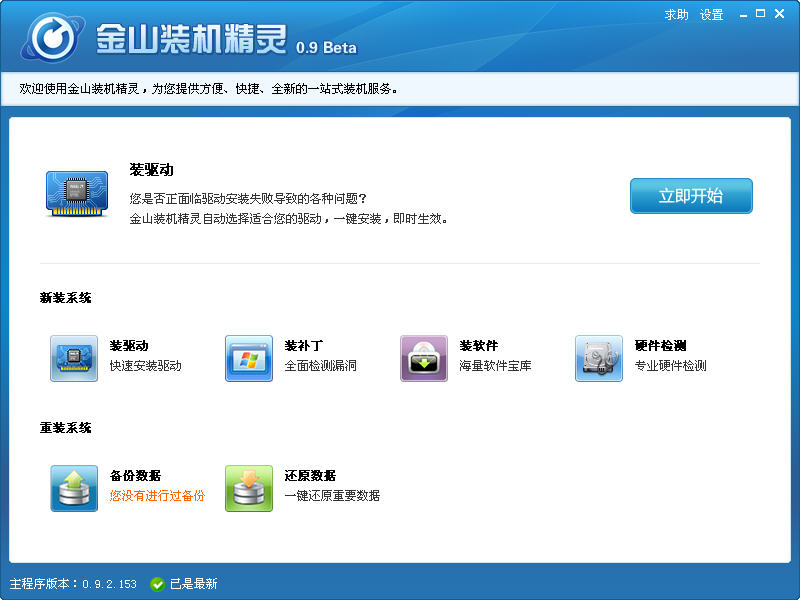Click the large 装驱动 chip icon

pyautogui.click(x=77, y=193)
